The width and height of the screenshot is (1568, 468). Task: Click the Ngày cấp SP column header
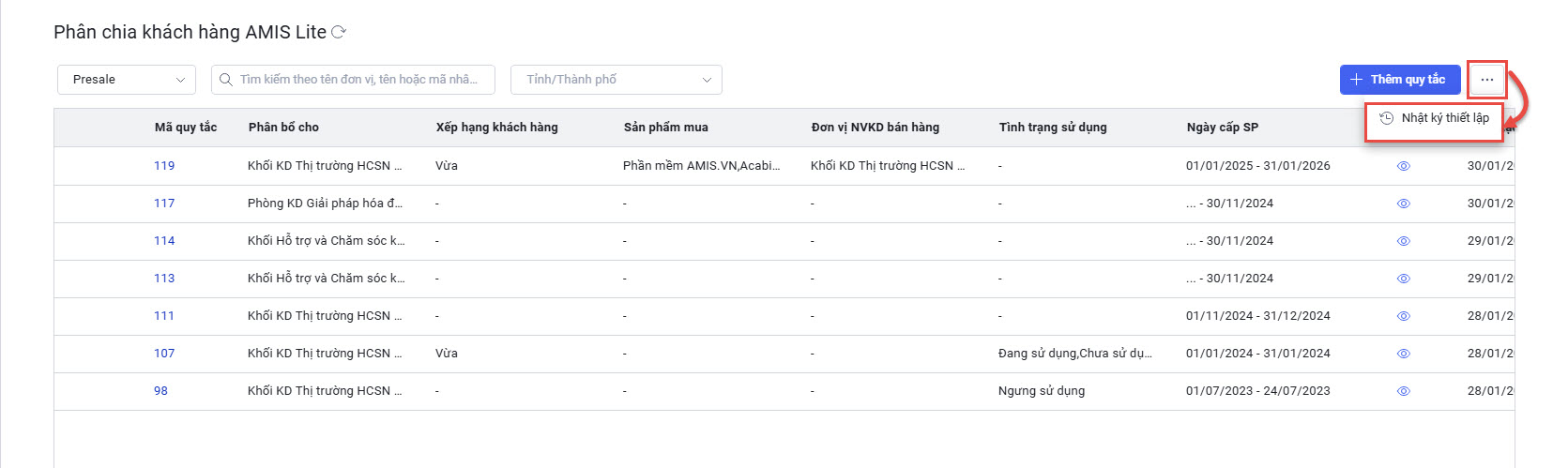(x=1222, y=128)
